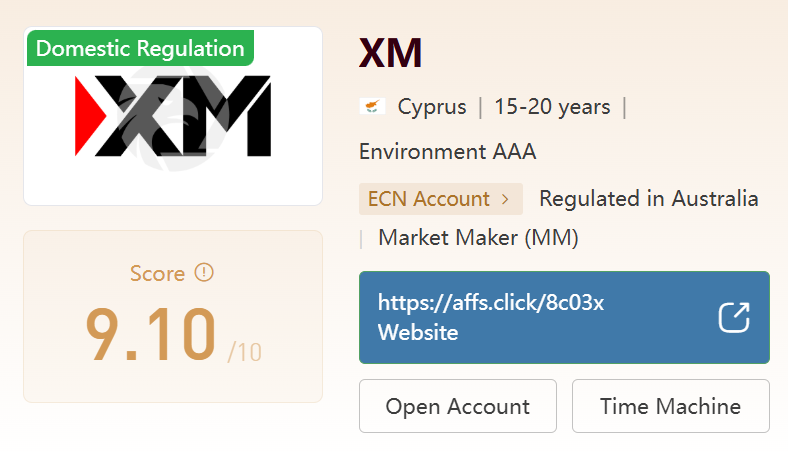Click the Domestic Regulation badge
Screen dimensions: 788x452
point(140,48)
